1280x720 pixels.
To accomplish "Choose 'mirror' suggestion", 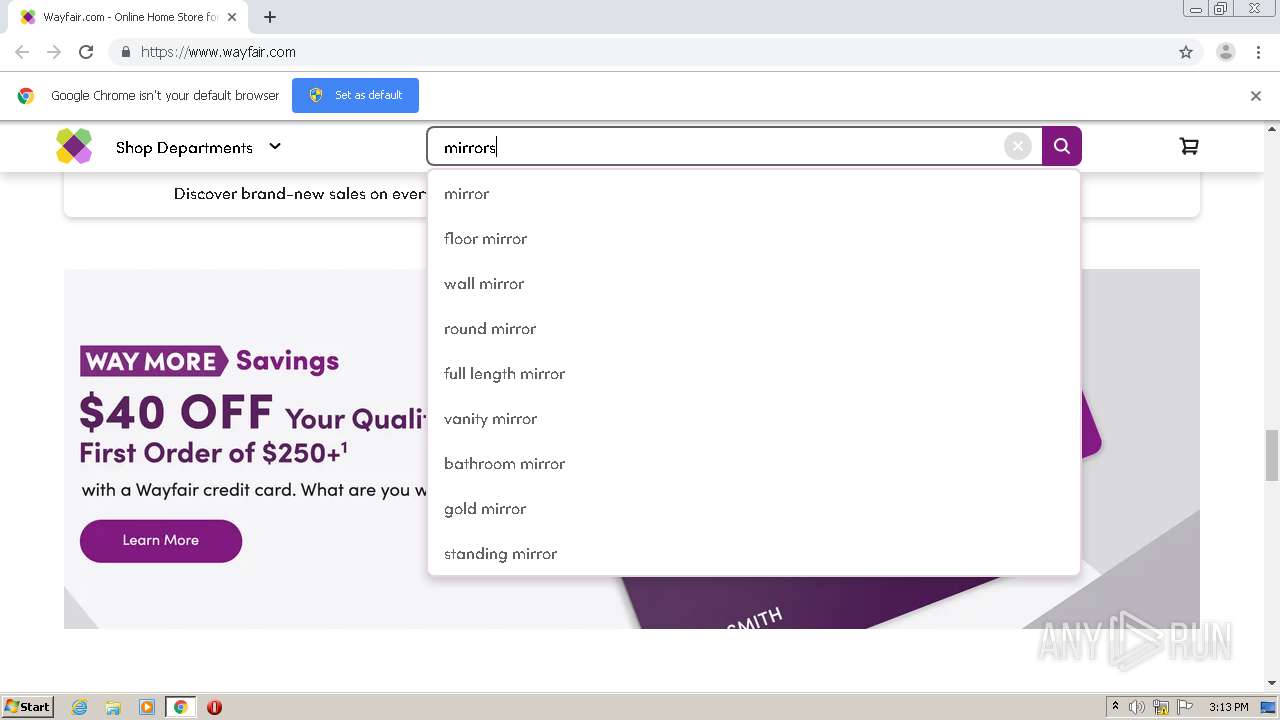I will coord(754,194).
